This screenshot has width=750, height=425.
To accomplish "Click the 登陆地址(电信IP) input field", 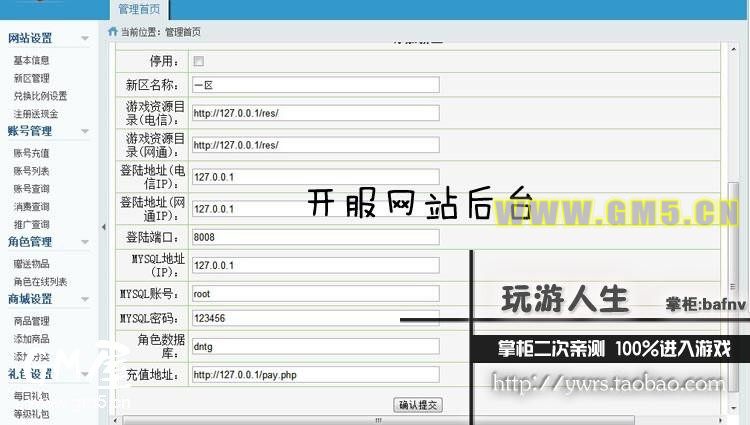I will [x=316, y=177].
